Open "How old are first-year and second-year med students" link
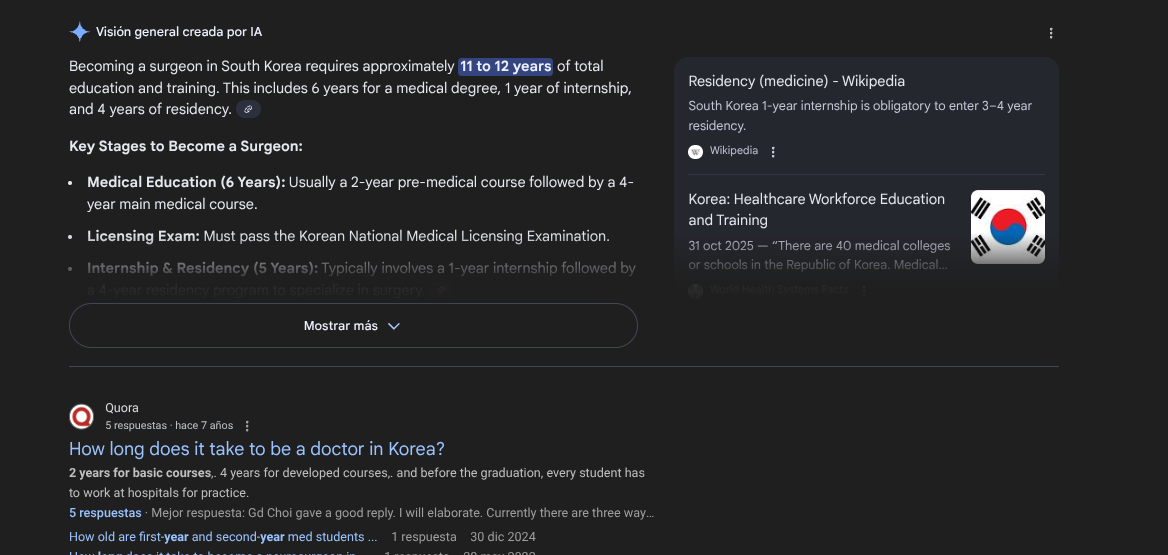 [223, 537]
